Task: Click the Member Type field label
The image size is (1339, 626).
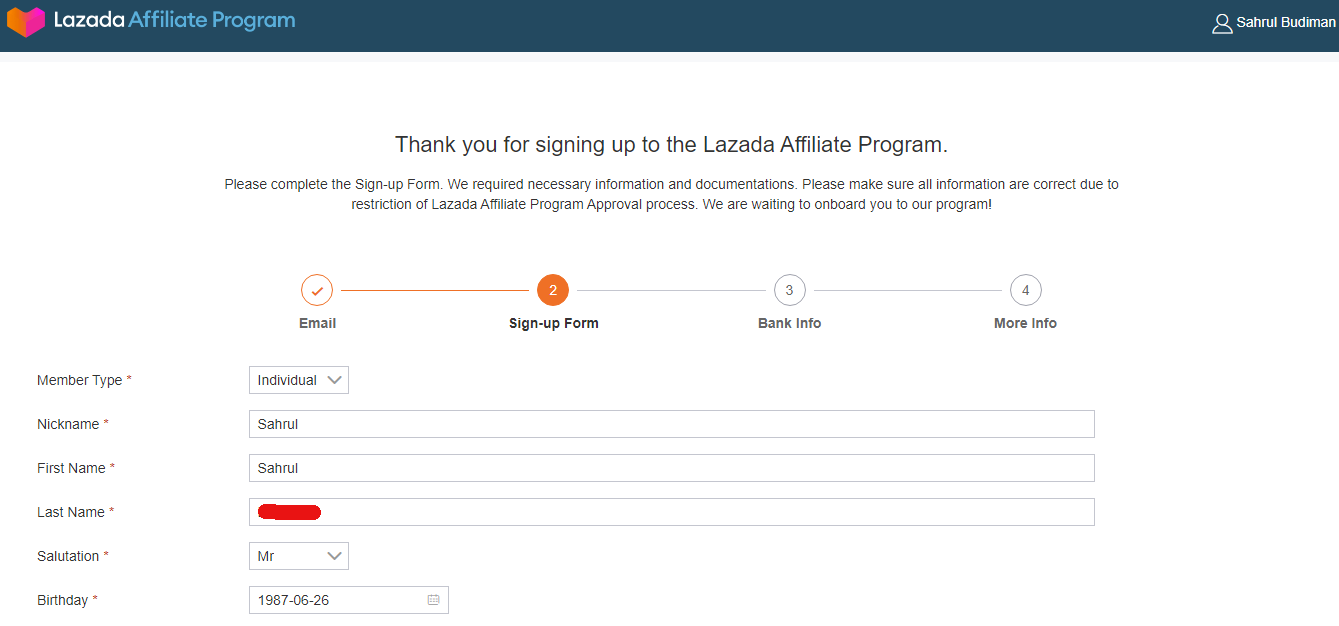Action: click(x=79, y=380)
